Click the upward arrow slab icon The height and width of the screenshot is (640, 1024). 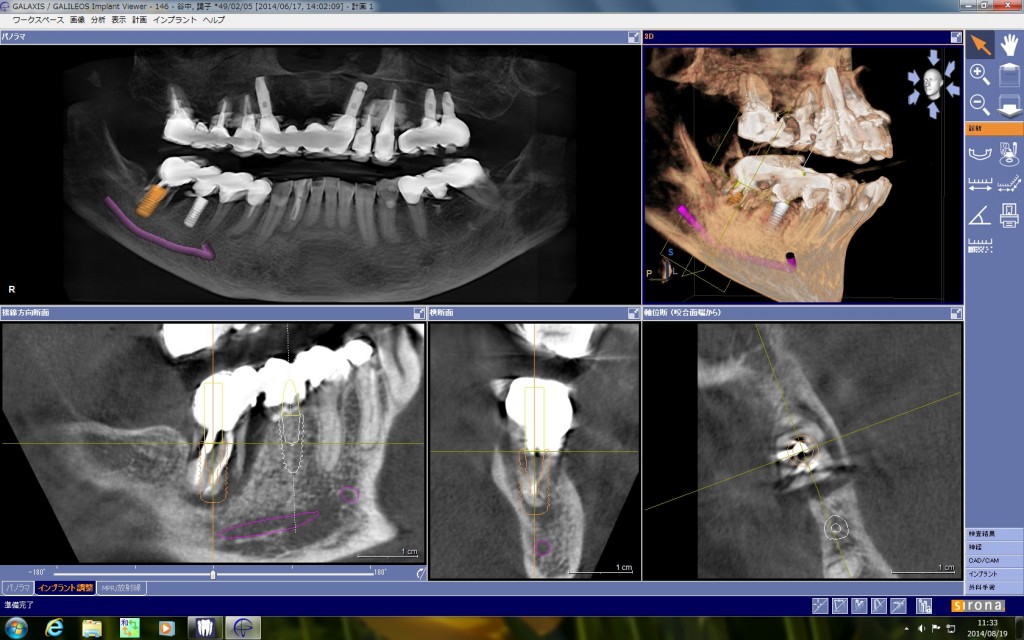pyautogui.click(x=1009, y=74)
